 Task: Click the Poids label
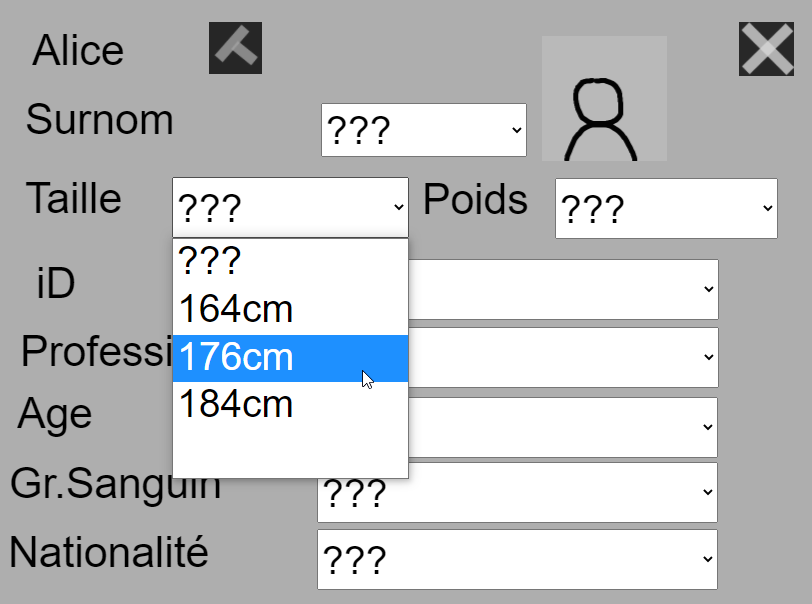pos(475,200)
